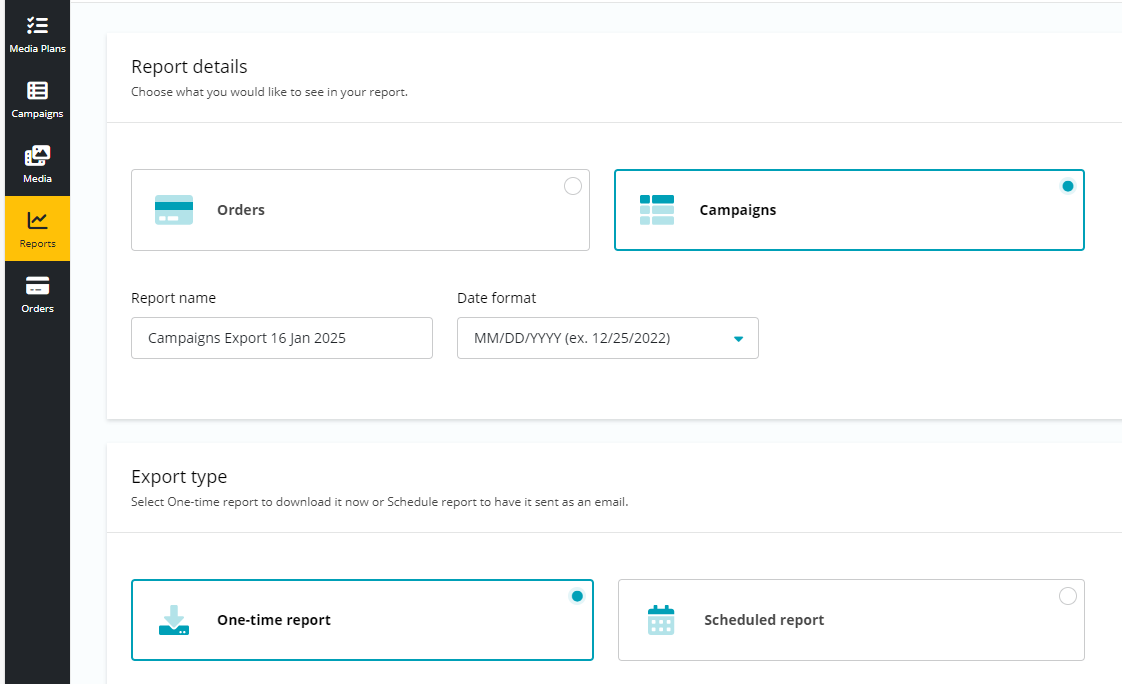
Task: Open the Media gallery icon in sidebar
Action: pyautogui.click(x=37, y=156)
